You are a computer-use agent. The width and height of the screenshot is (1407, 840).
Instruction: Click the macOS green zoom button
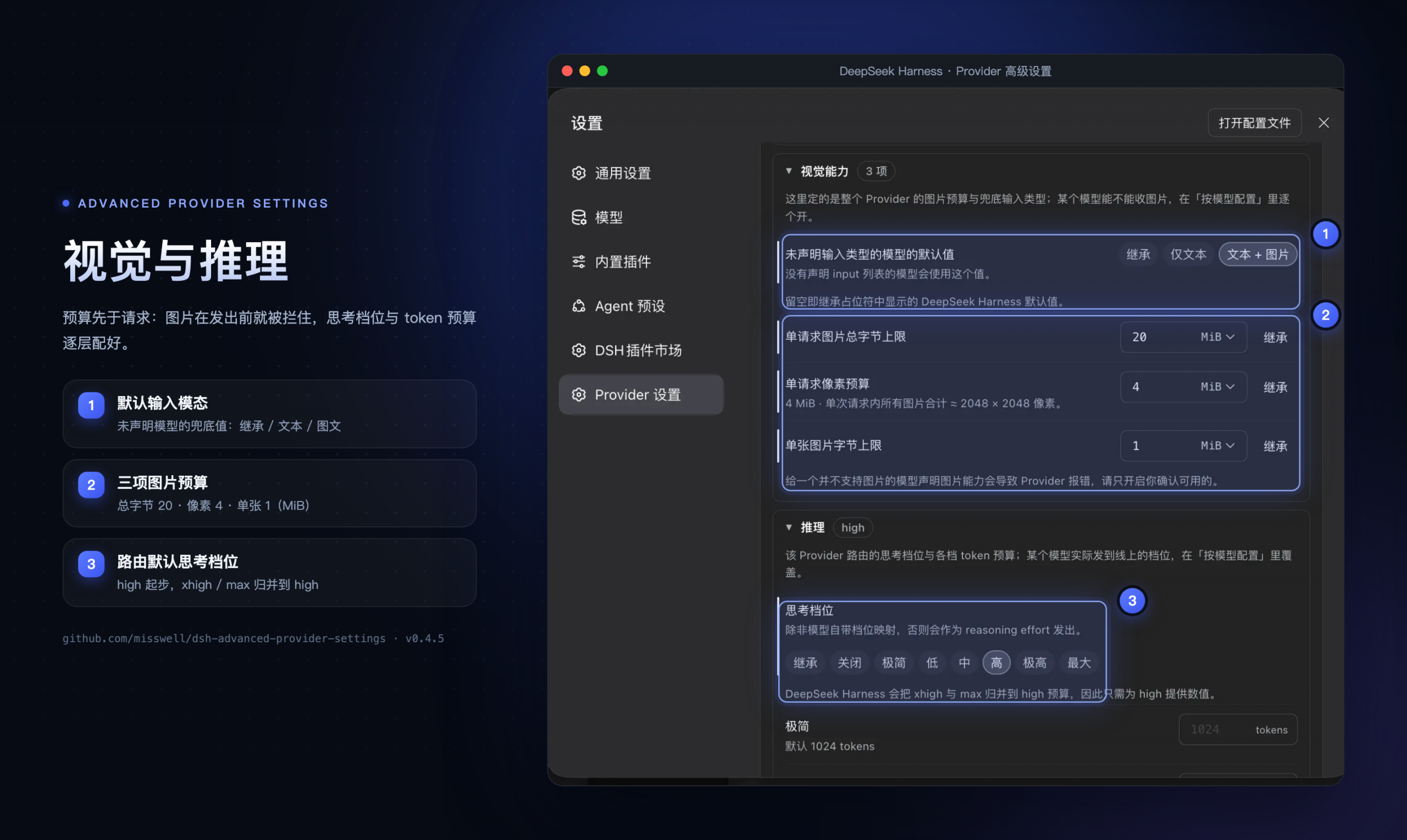pyautogui.click(x=602, y=71)
